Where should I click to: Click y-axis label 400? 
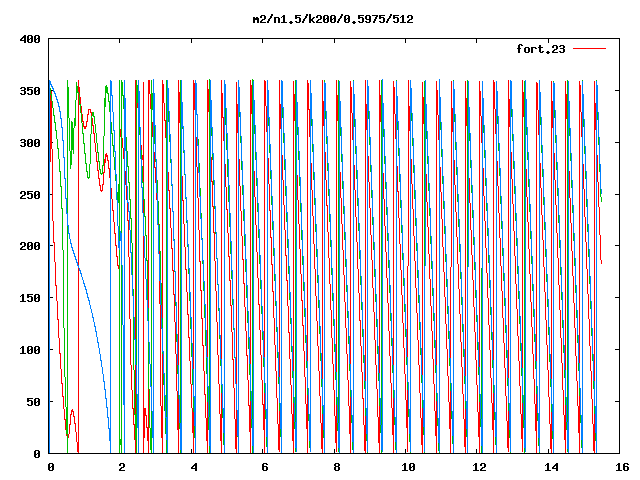[x=30, y=39]
